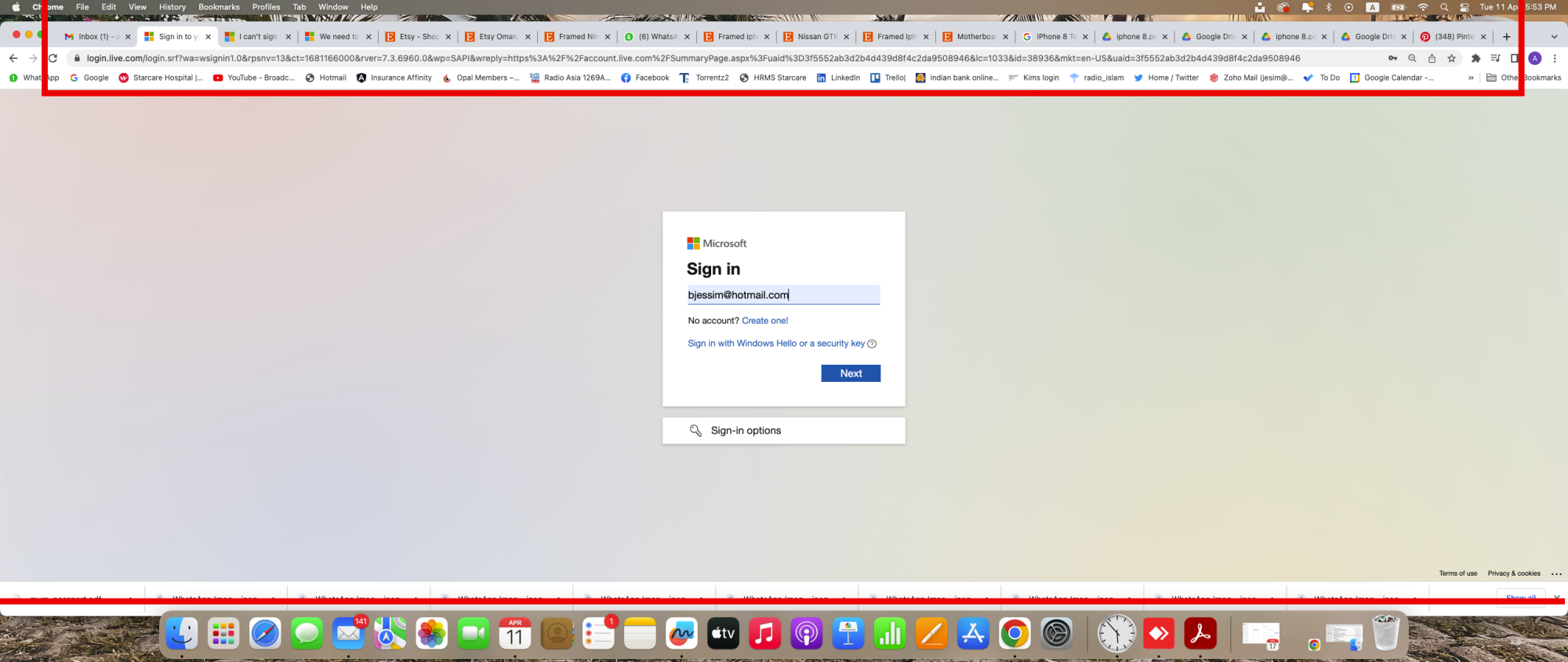Open the zoom magnifier in address bar

coord(1412,58)
